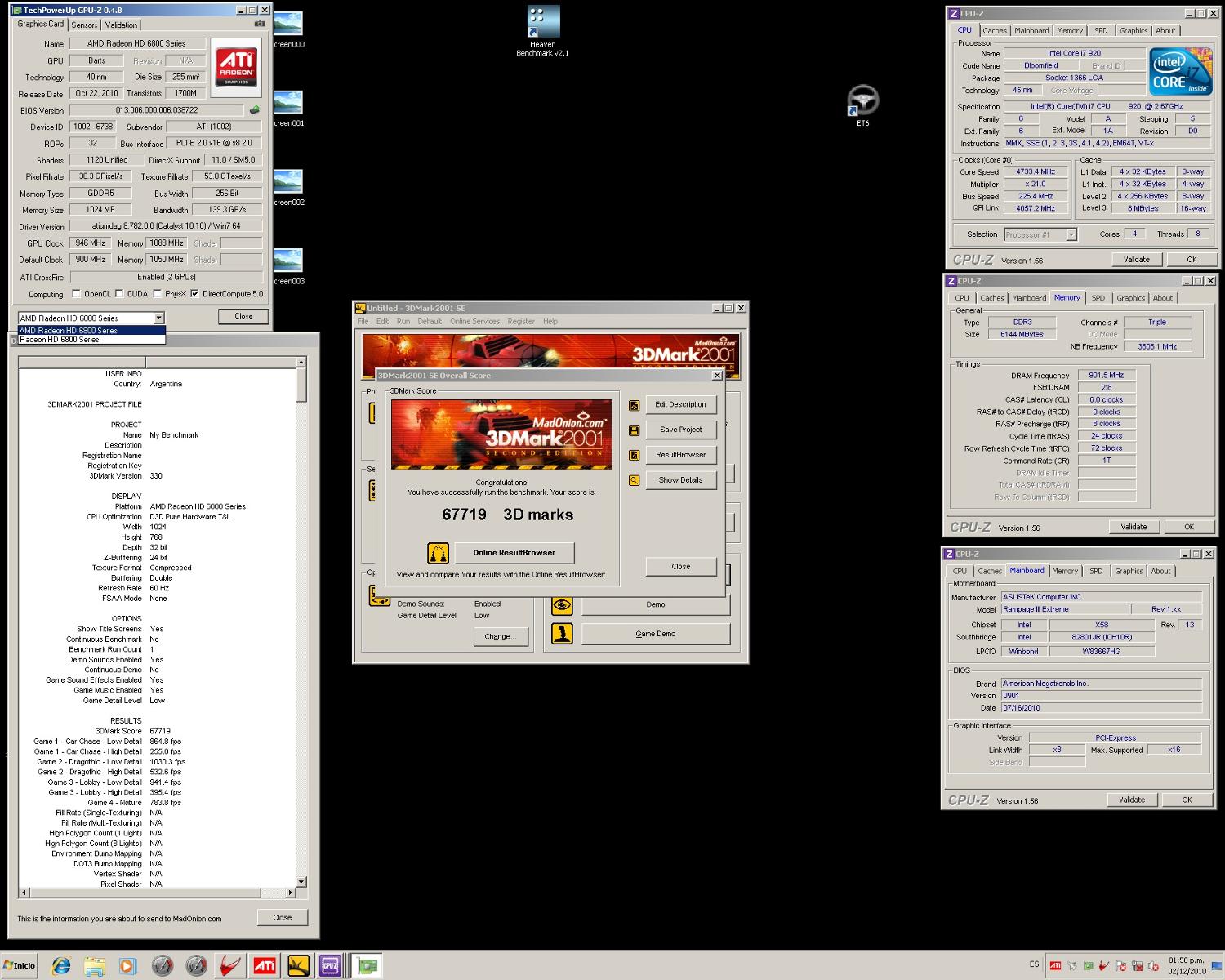Click the Save Project button
This screenshot has height=980, width=1225.
680,430
